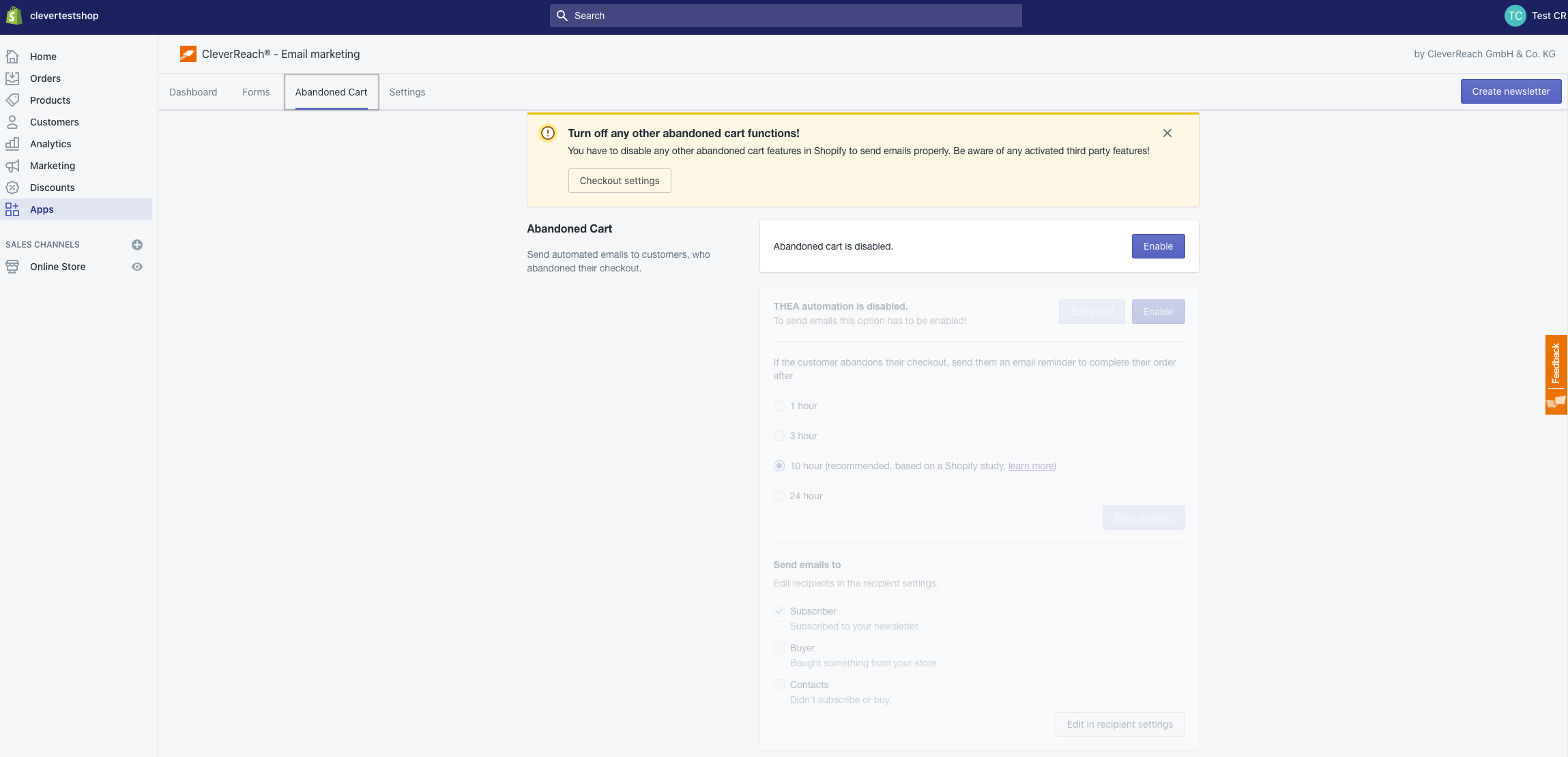Click the Products tag icon
This screenshot has width=1568, height=757.
(12, 100)
